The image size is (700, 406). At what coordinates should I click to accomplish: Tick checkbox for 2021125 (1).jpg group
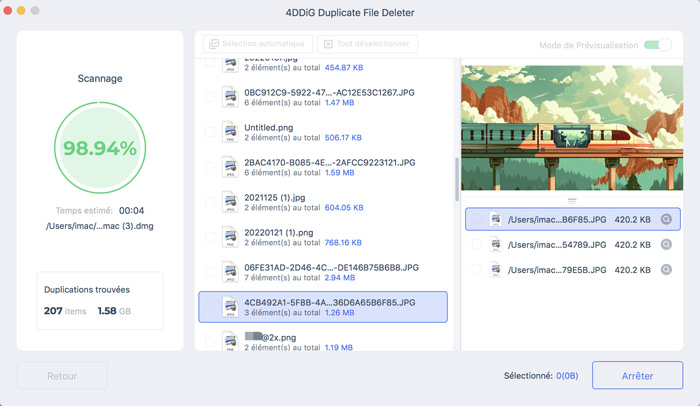209,202
